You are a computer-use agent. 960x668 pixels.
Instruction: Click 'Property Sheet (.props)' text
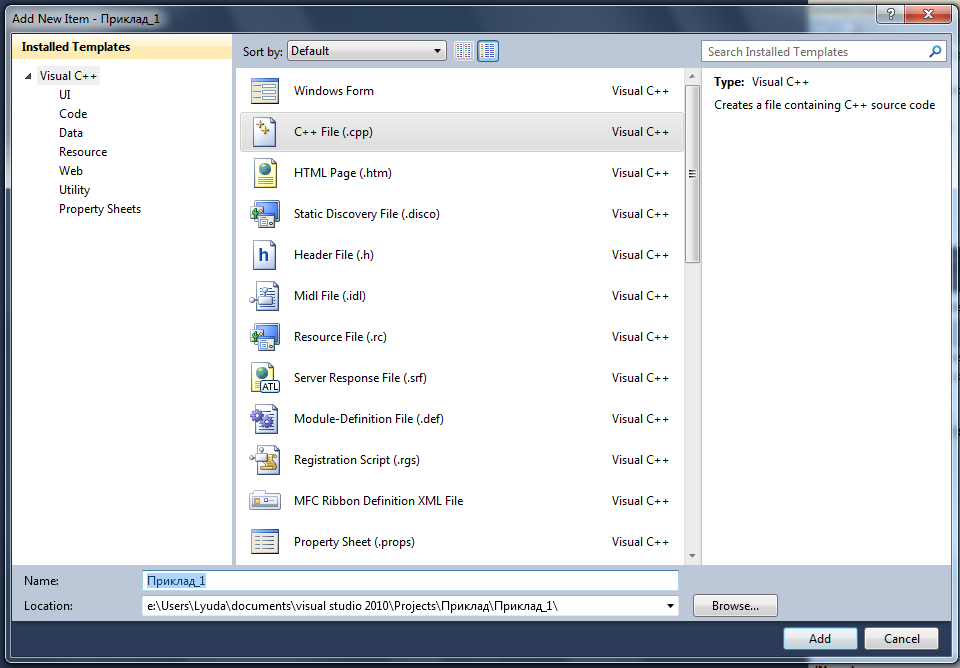[354, 542]
